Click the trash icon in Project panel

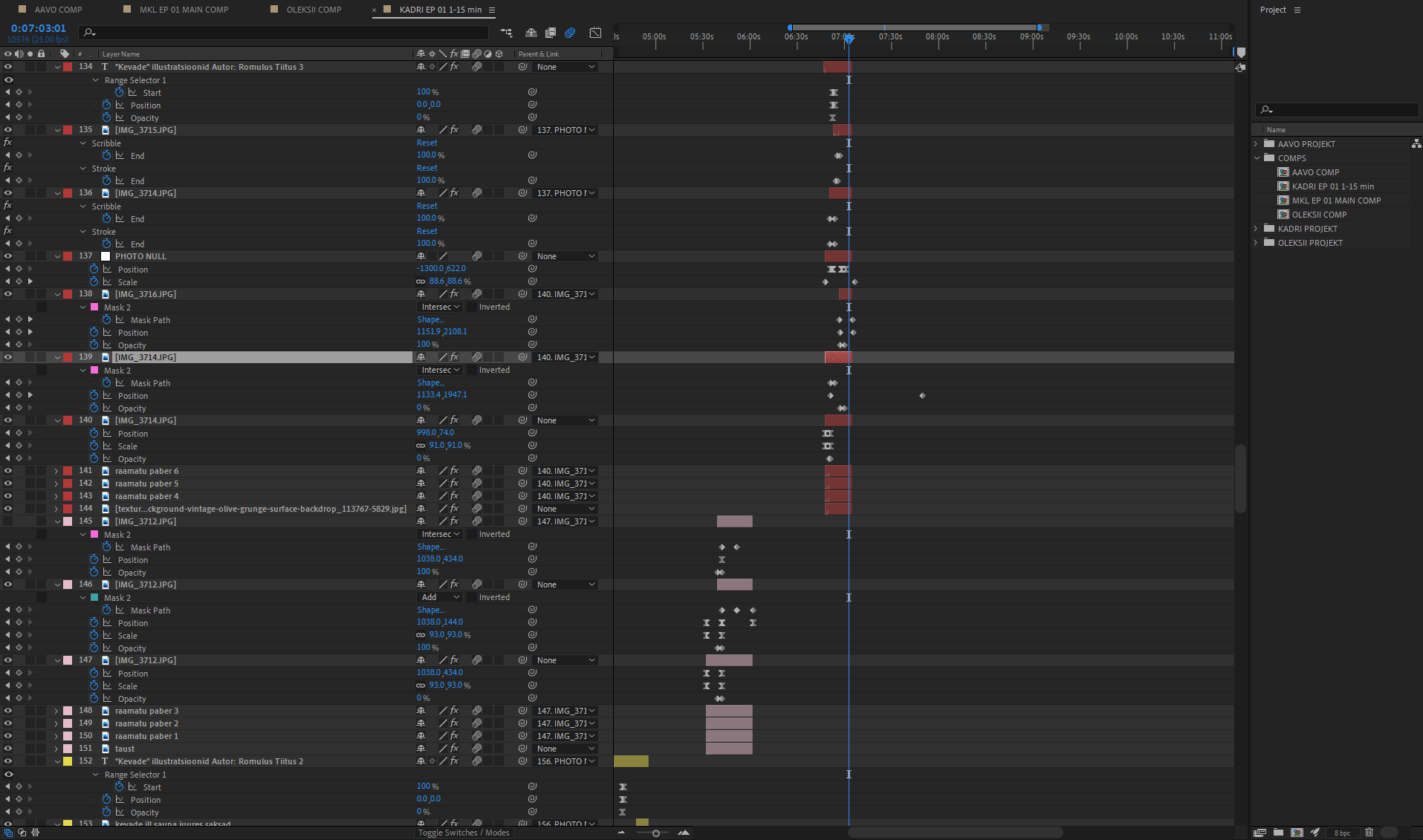click(x=1369, y=833)
